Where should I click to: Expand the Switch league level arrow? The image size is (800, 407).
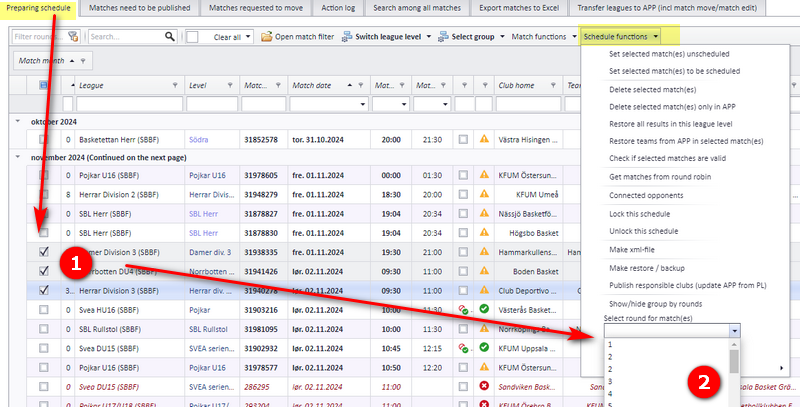pos(429,37)
